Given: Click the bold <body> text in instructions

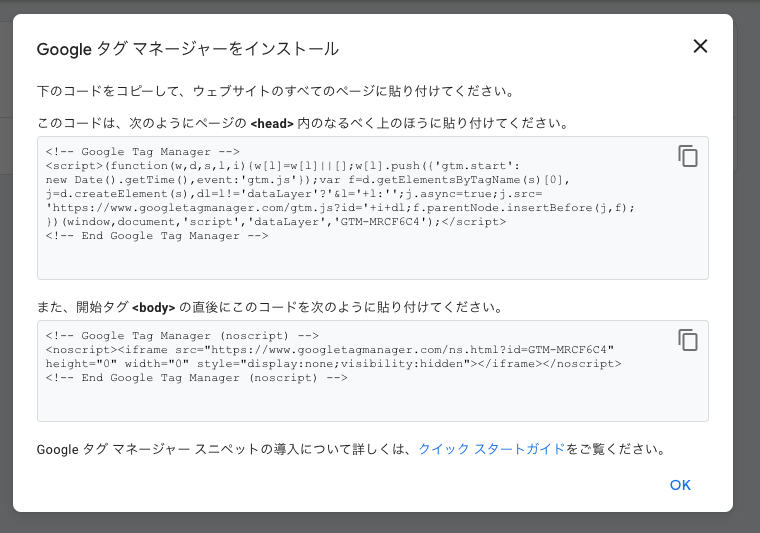Looking at the screenshot, I should pyautogui.click(x=153, y=308).
